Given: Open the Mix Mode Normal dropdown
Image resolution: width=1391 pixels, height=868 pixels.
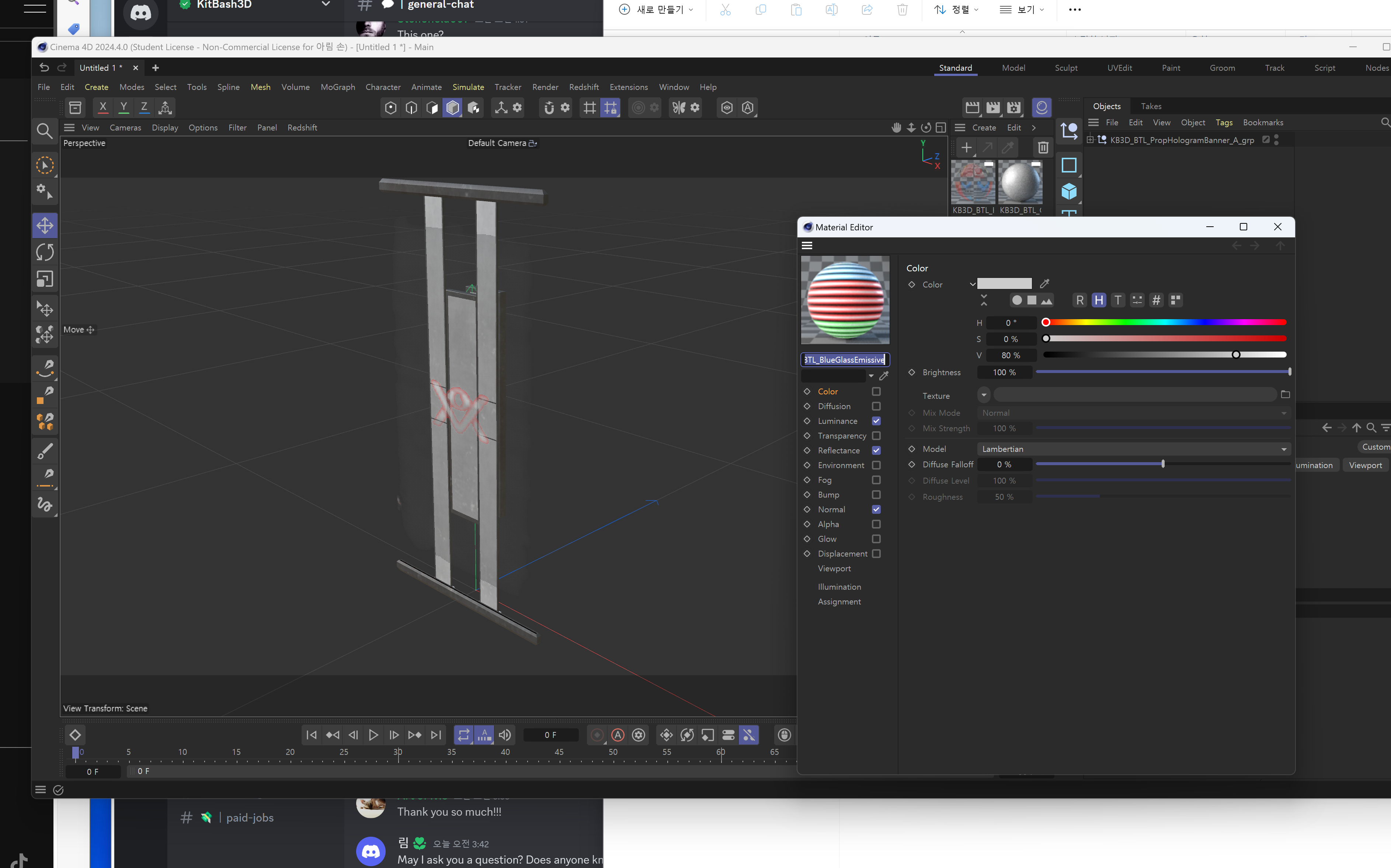Looking at the screenshot, I should [1134, 413].
